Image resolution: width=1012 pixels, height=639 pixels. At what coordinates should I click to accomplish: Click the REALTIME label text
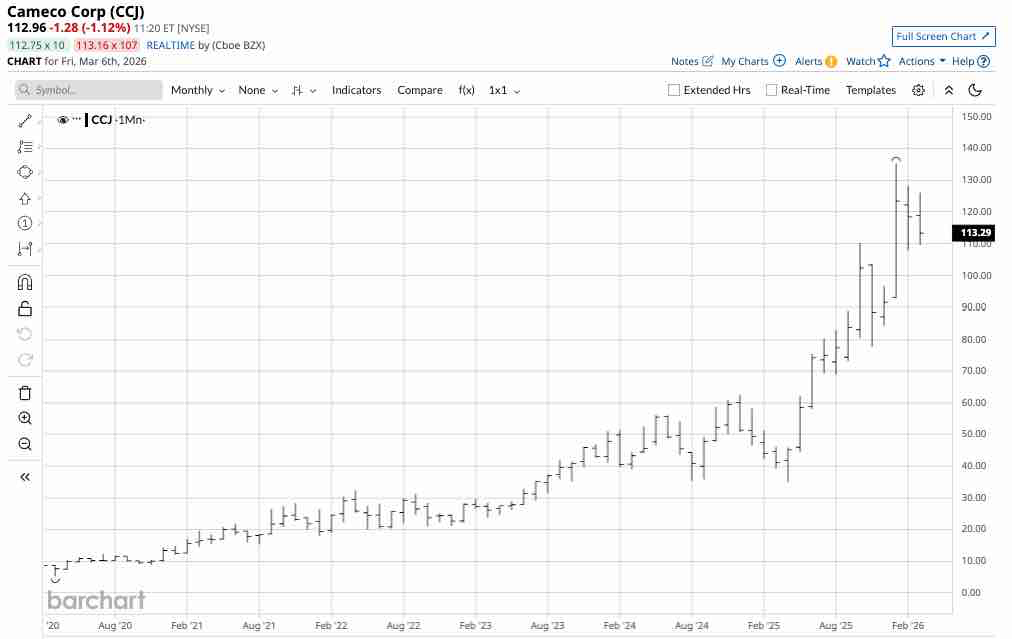170,45
